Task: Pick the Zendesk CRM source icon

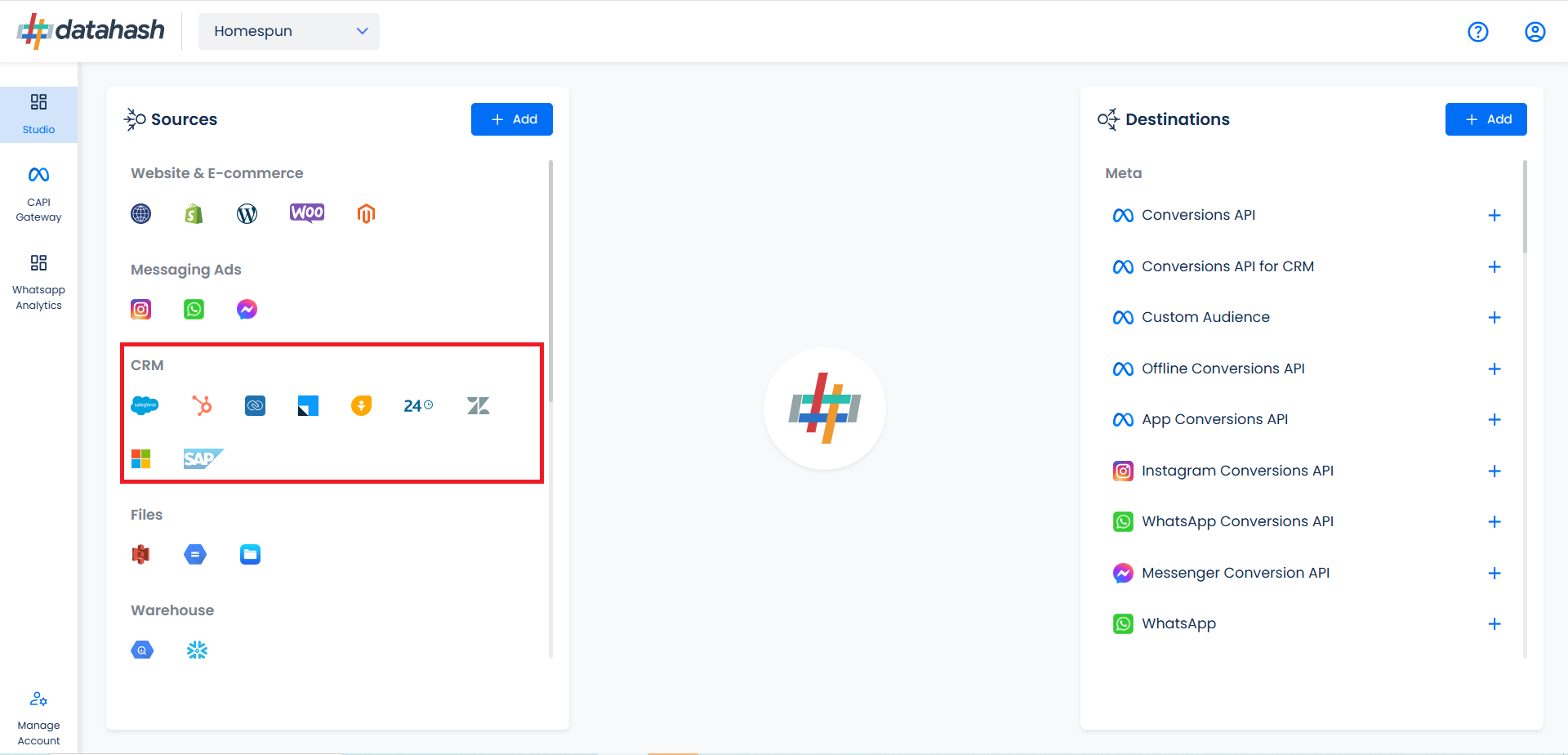Action: 478,405
